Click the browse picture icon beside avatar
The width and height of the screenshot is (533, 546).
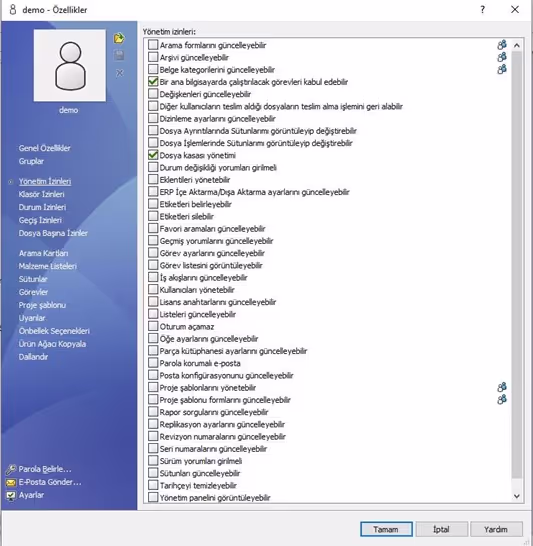coord(119,38)
